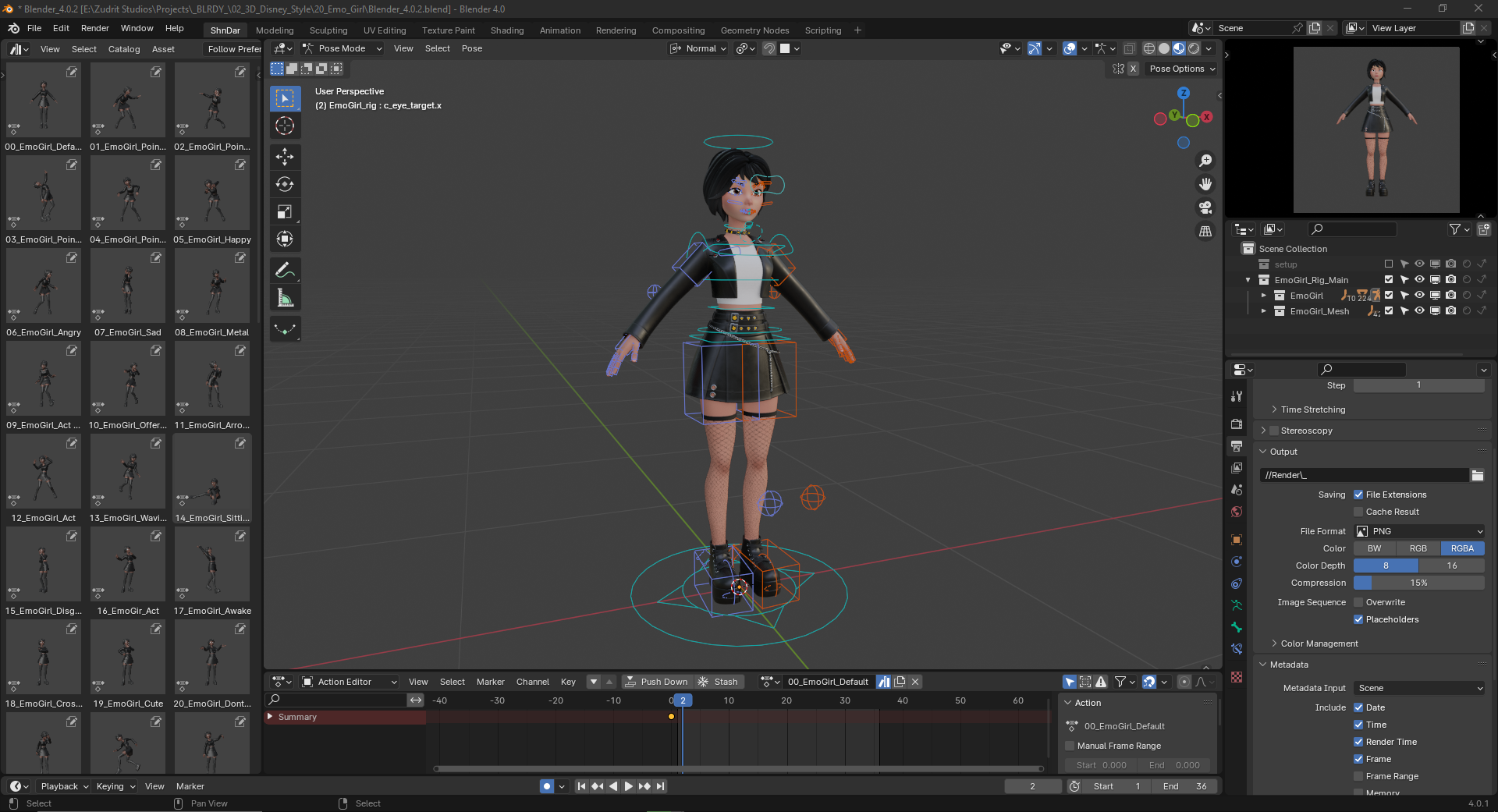This screenshot has width=1498, height=812.
Task: Open Output properties tab
Action: 1237,446
